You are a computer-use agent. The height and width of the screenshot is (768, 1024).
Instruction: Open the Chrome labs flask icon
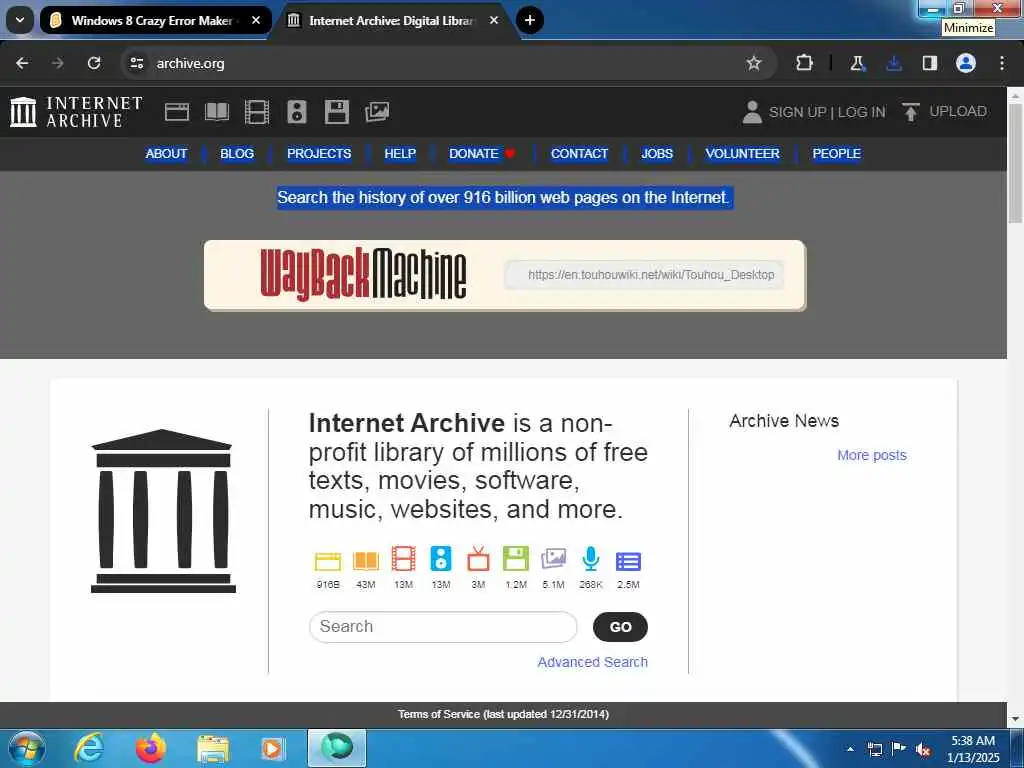(x=857, y=63)
